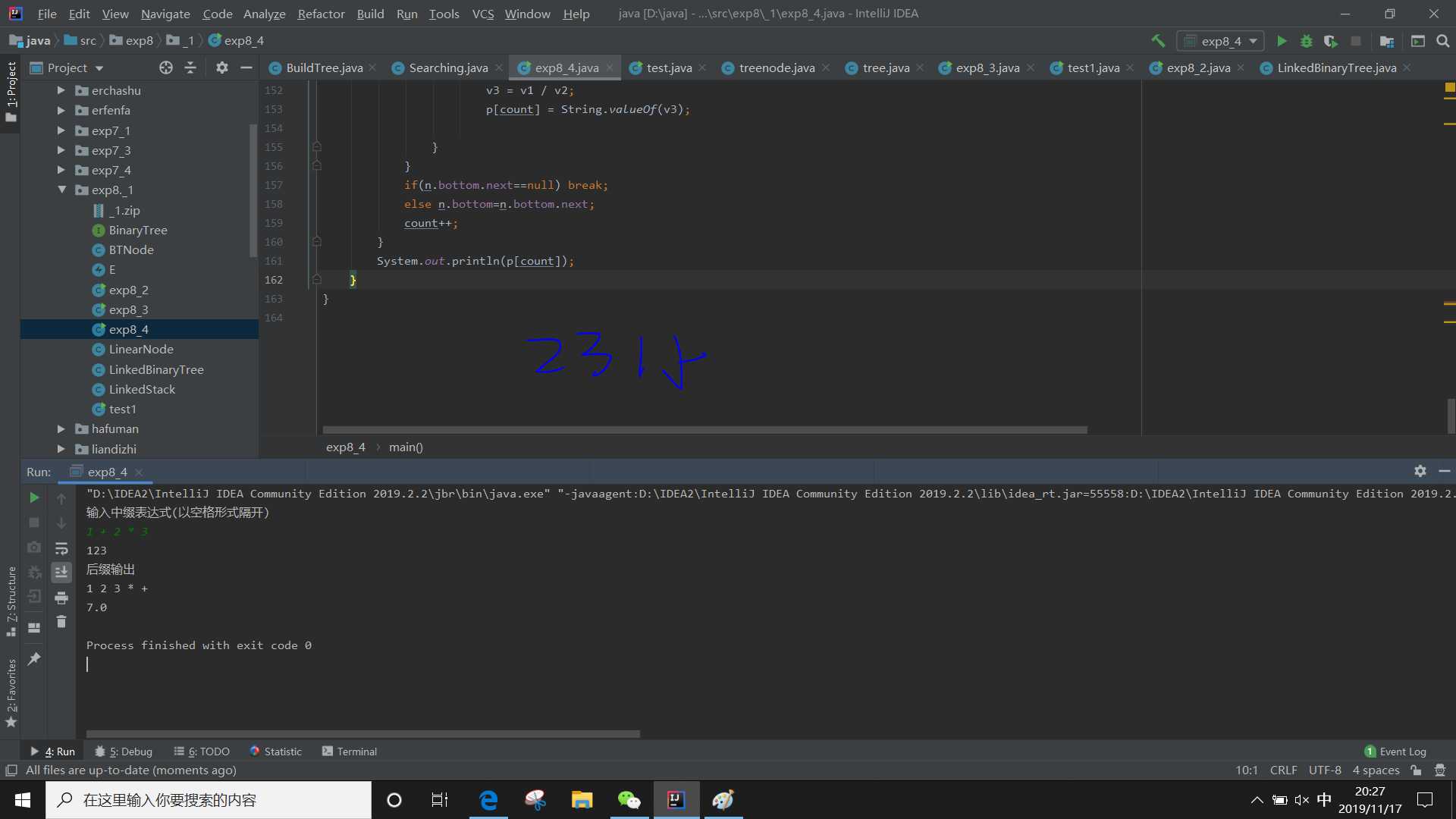
Task: Expand the liandizhi folder
Action: coord(61,449)
